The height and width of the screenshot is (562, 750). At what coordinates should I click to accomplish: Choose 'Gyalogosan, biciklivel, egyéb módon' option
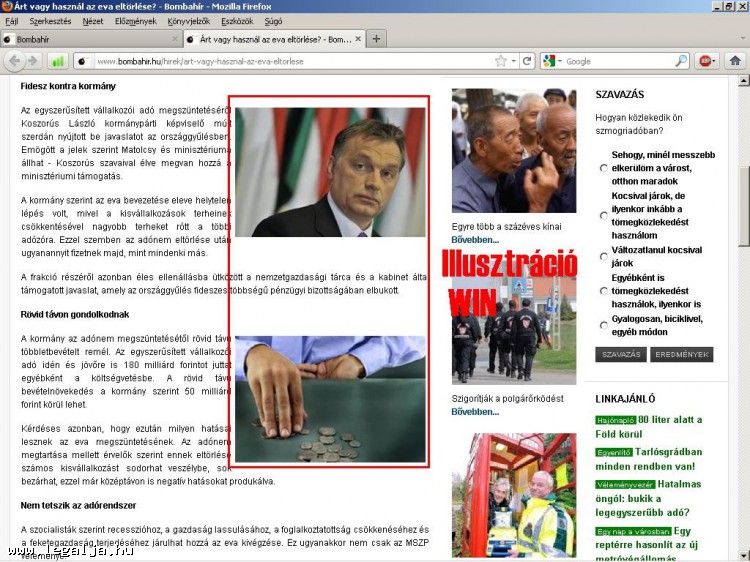pos(603,324)
